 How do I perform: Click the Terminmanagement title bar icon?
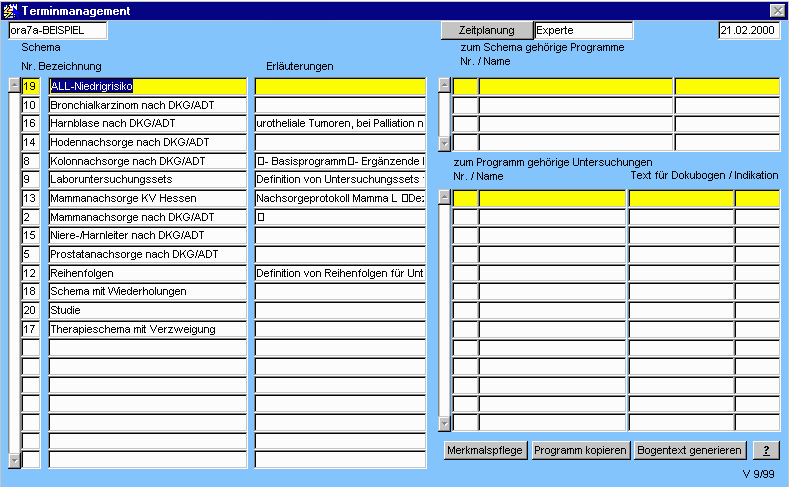pyautogui.click(x=10, y=10)
